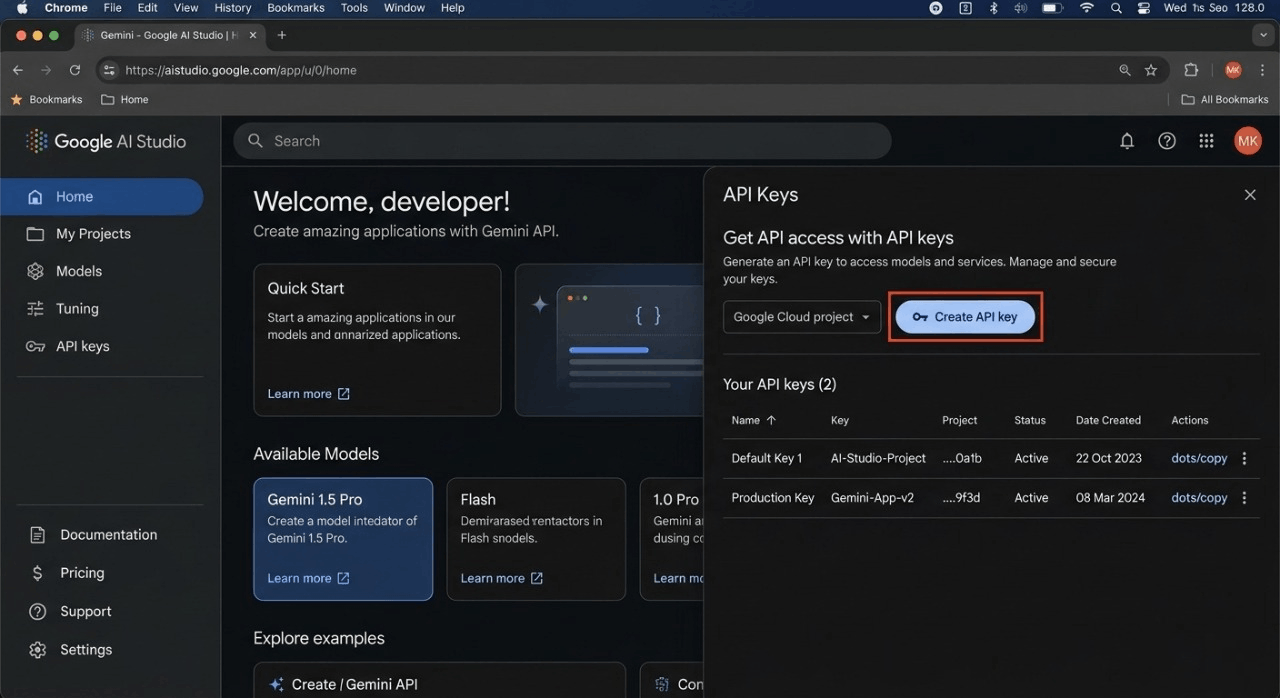Open the Documentation section
1280x698 pixels.
[x=109, y=534]
